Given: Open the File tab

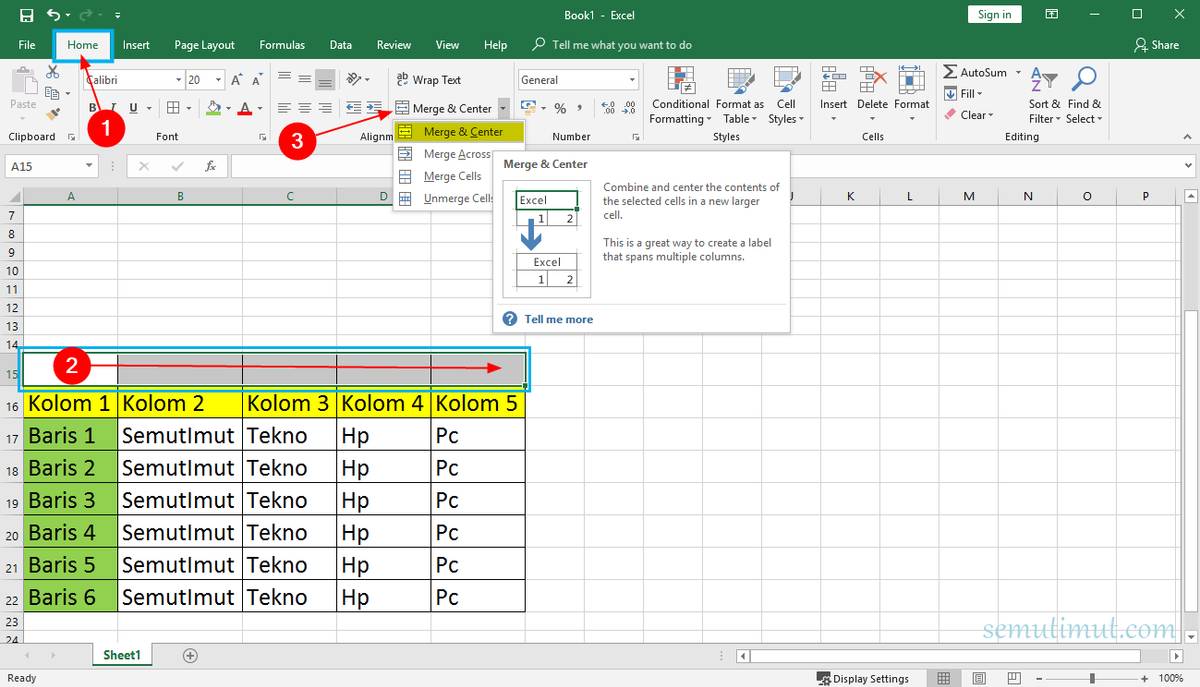Looking at the screenshot, I should pos(27,45).
